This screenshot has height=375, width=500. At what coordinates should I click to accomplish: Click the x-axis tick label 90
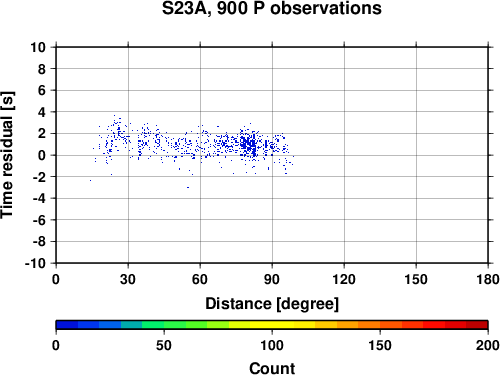pyautogui.click(x=272, y=279)
